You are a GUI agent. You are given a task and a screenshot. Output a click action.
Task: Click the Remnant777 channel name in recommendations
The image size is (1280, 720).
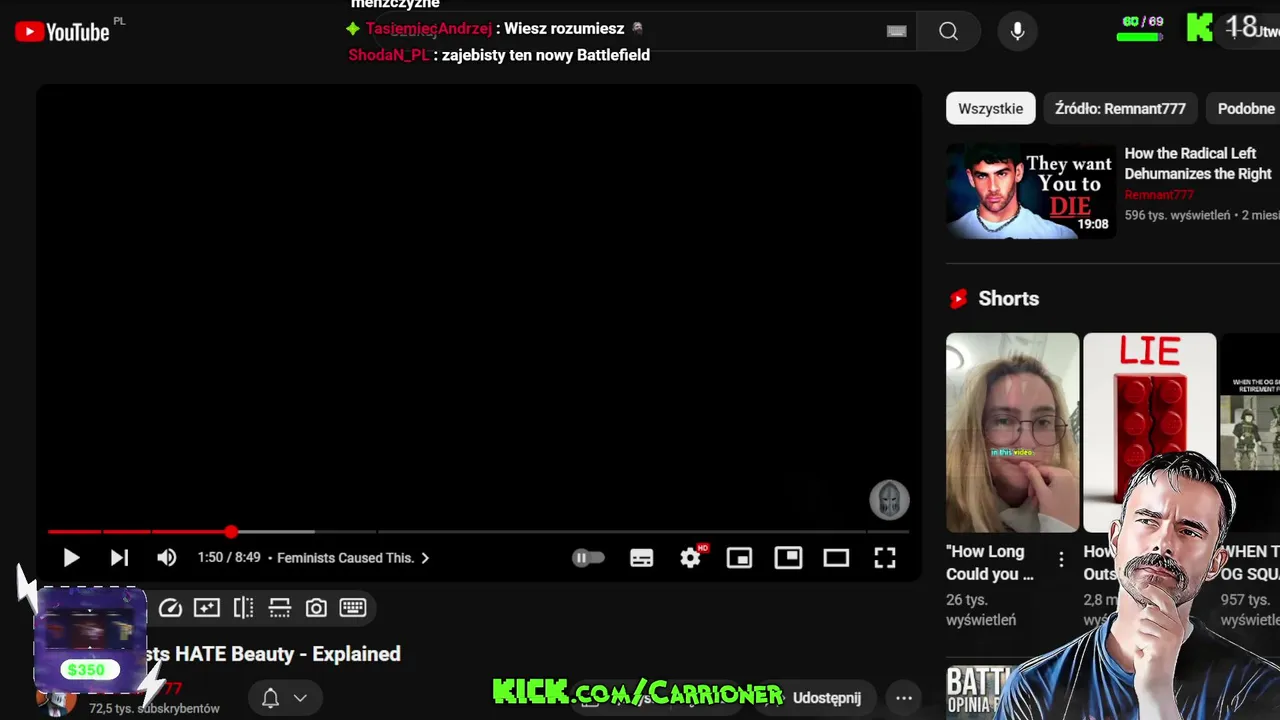pyautogui.click(x=1159, y=195)
